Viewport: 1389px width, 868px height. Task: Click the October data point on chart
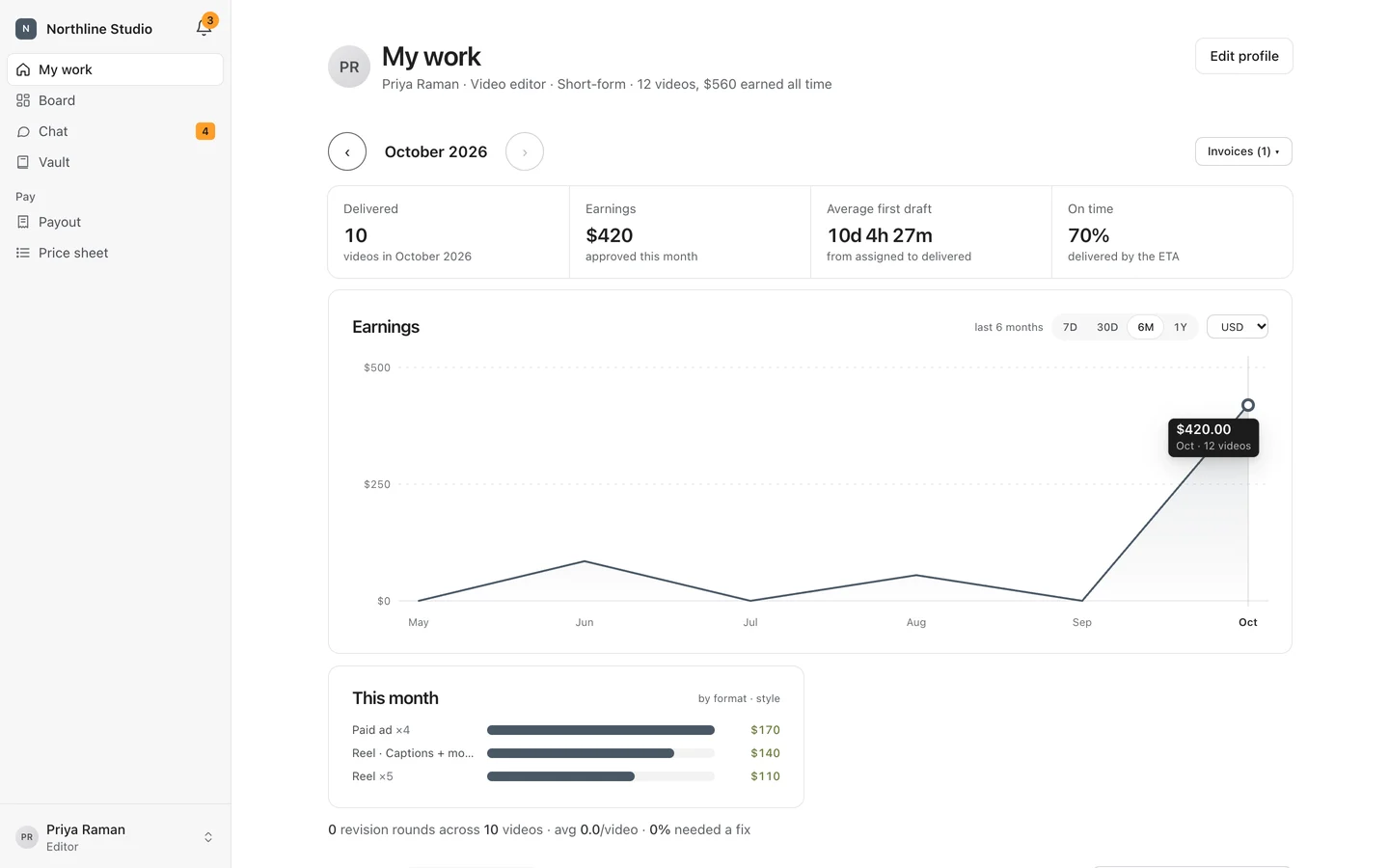[x=1248, y=405]
